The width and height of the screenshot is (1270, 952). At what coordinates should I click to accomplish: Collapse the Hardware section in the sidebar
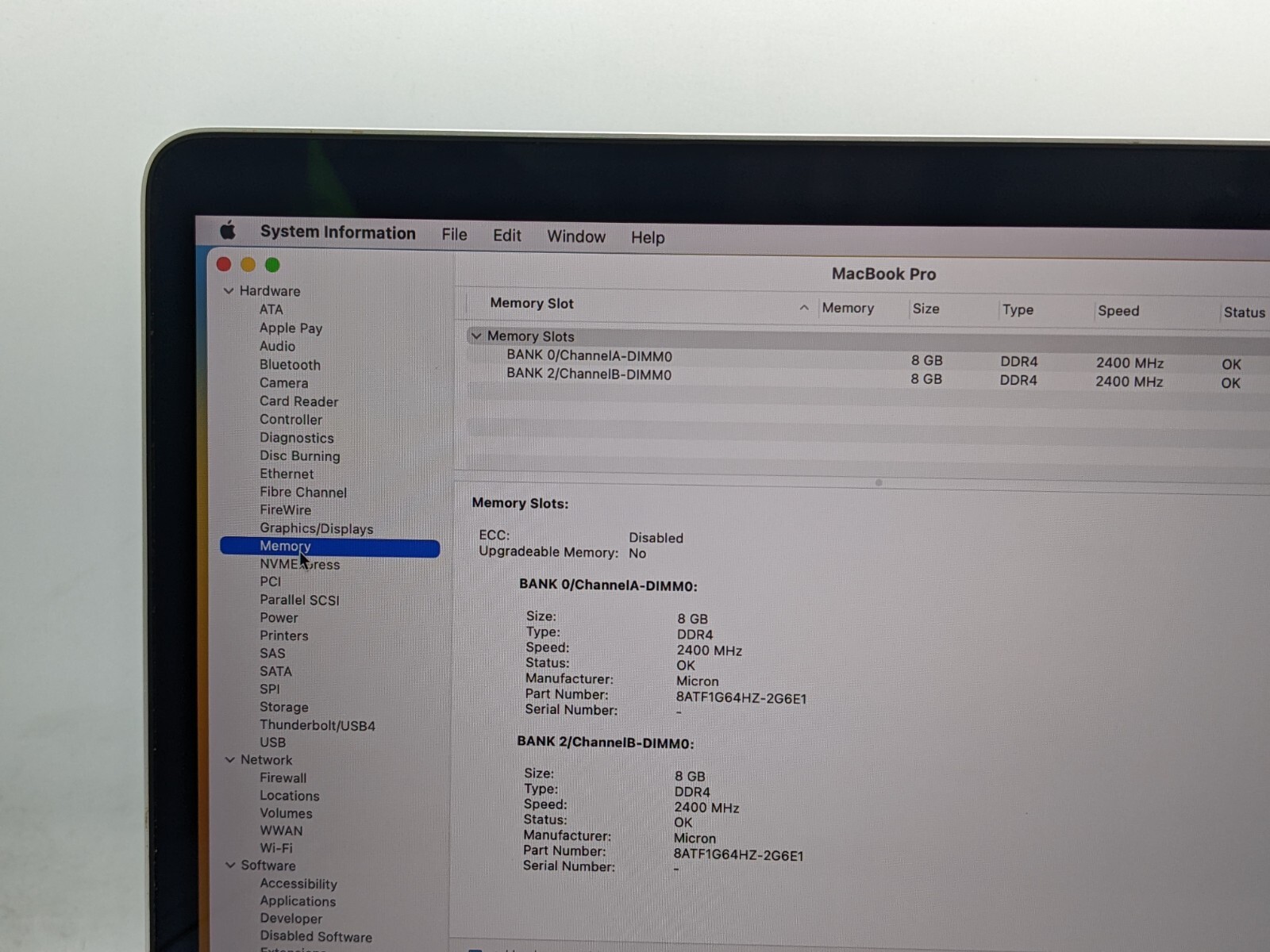[x=229, y=291]
